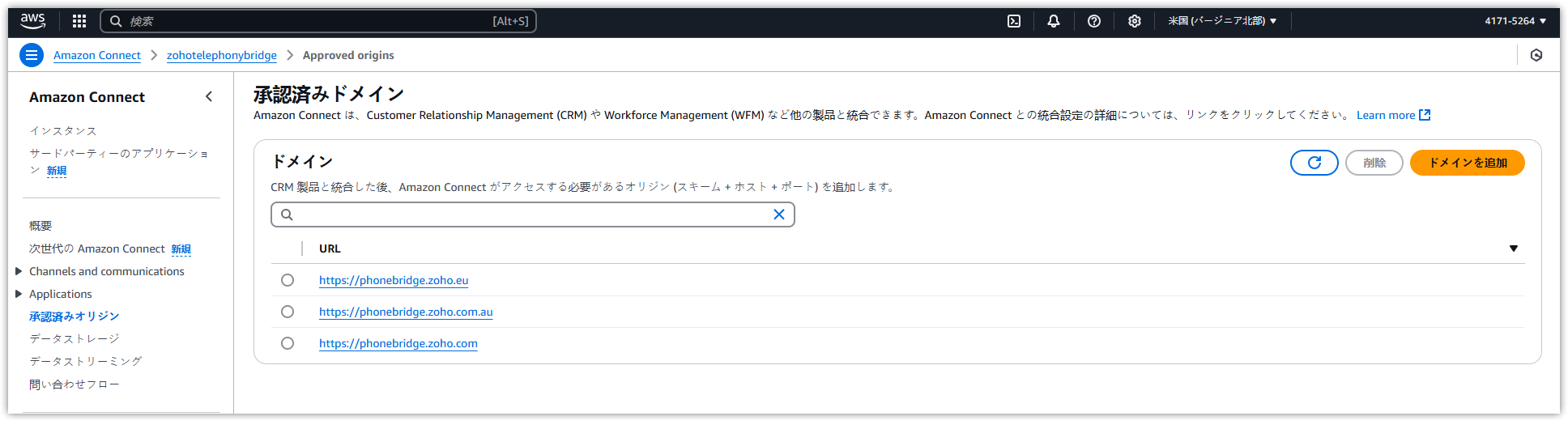Open データストレージ in the sidebar
Screen dimensions: 1568x446
pyautogui.click(x=75, y=338)
